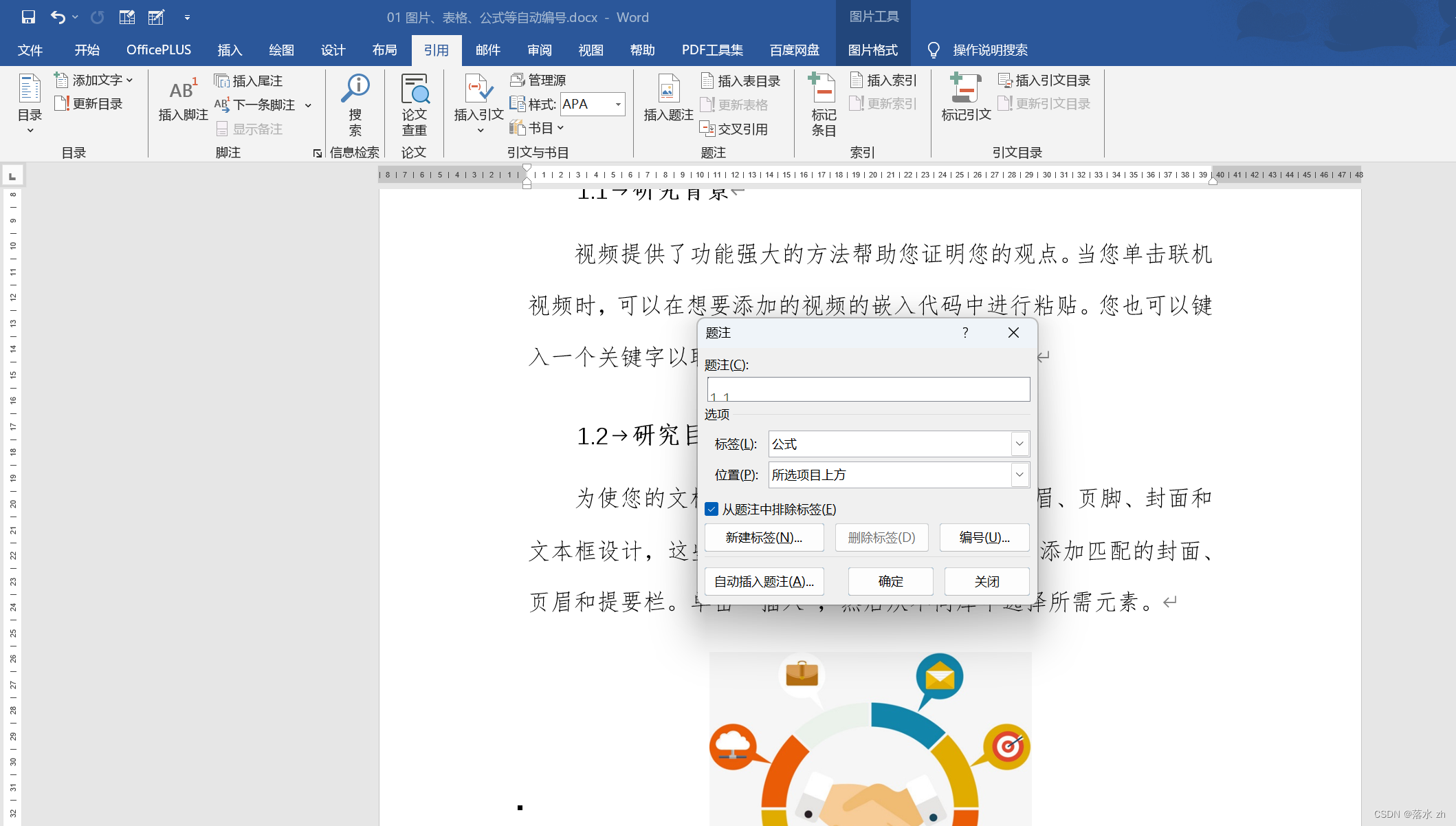This screenshot has height=826, width=1456.
Task: Go to Next Footnote (下一条脚注)
Action: click(256, 105)
